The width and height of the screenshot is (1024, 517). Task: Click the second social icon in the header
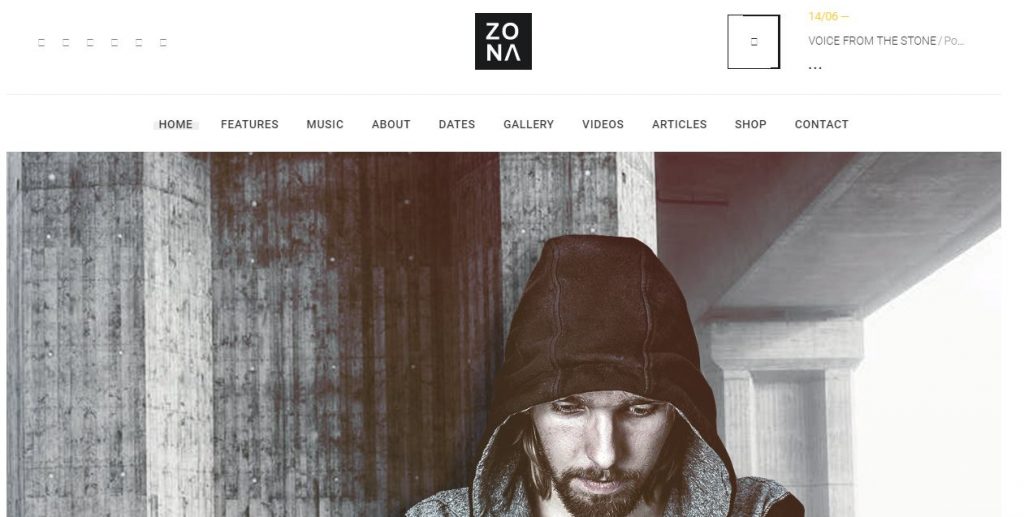point(65,43)
